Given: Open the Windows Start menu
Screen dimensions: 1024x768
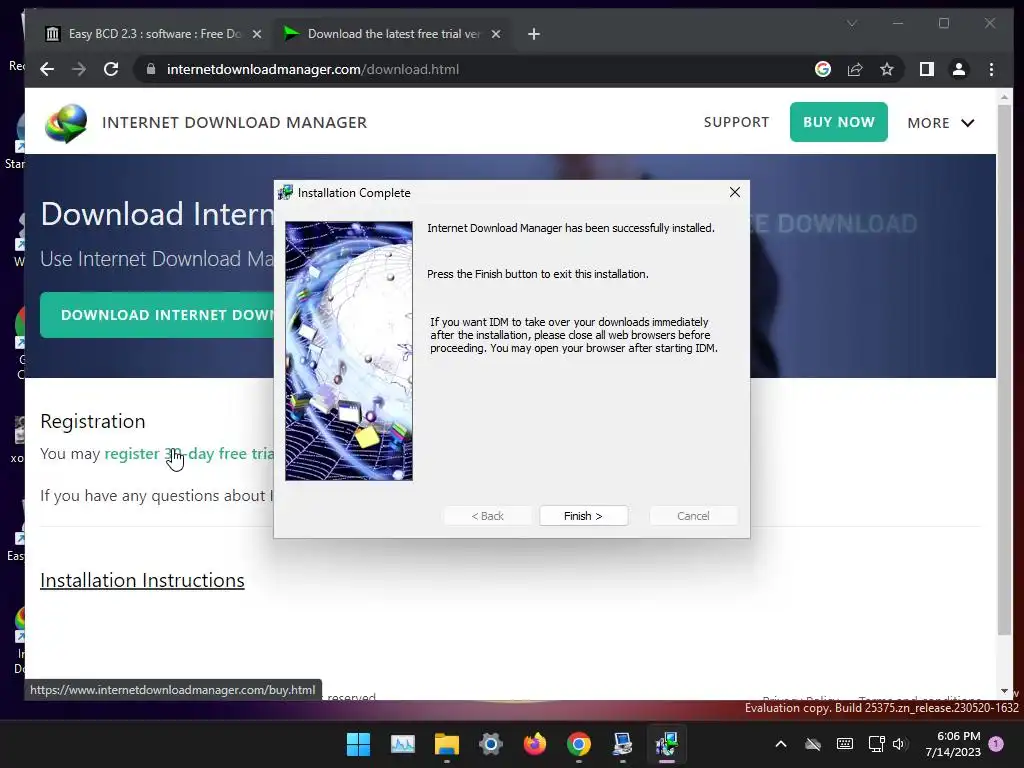Looking at the screenshot, I should (358, 744).
